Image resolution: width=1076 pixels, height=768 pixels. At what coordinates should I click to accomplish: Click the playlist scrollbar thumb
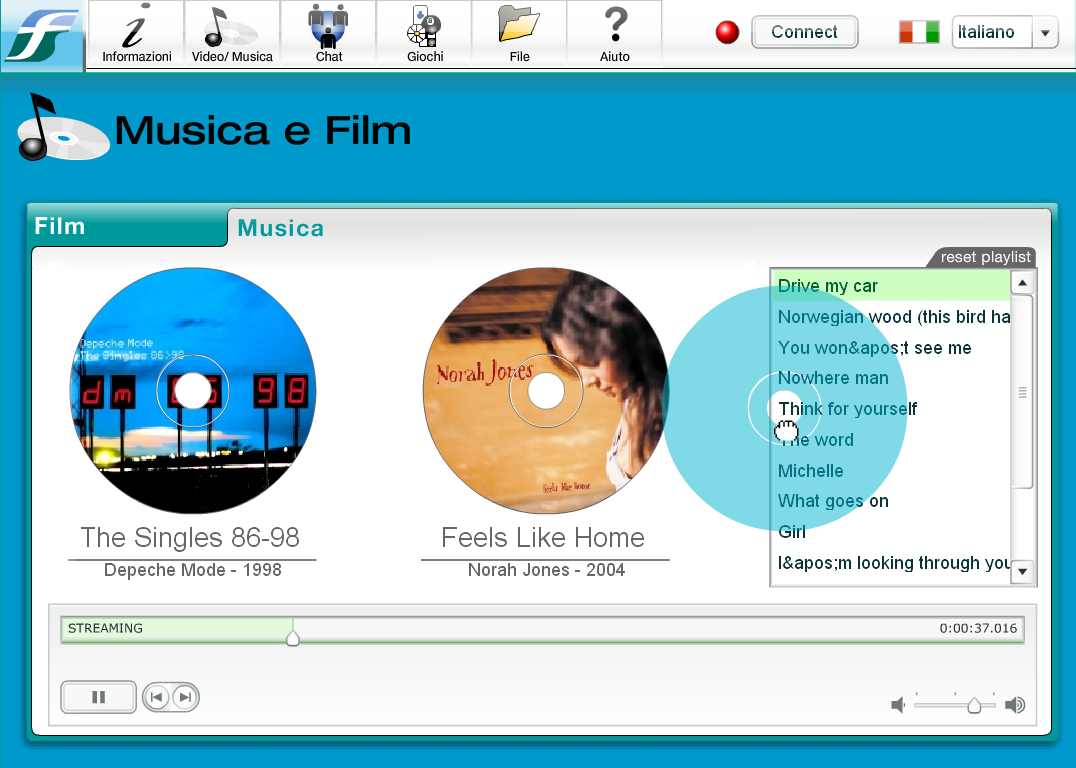click(x=1022, y=392)
